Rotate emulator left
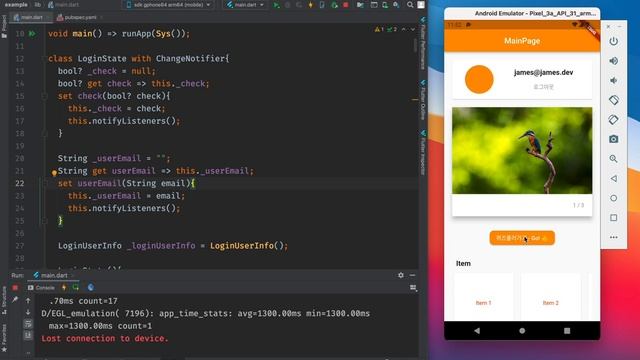This screenshot has width=640, height=360. pos(613,100)
